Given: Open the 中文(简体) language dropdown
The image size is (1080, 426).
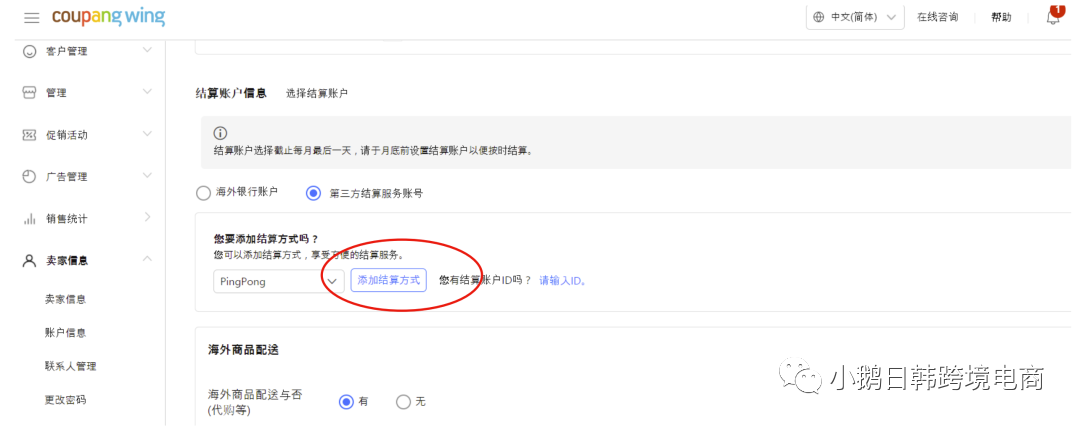Looking at the screenshot, I should coord(855,17).
